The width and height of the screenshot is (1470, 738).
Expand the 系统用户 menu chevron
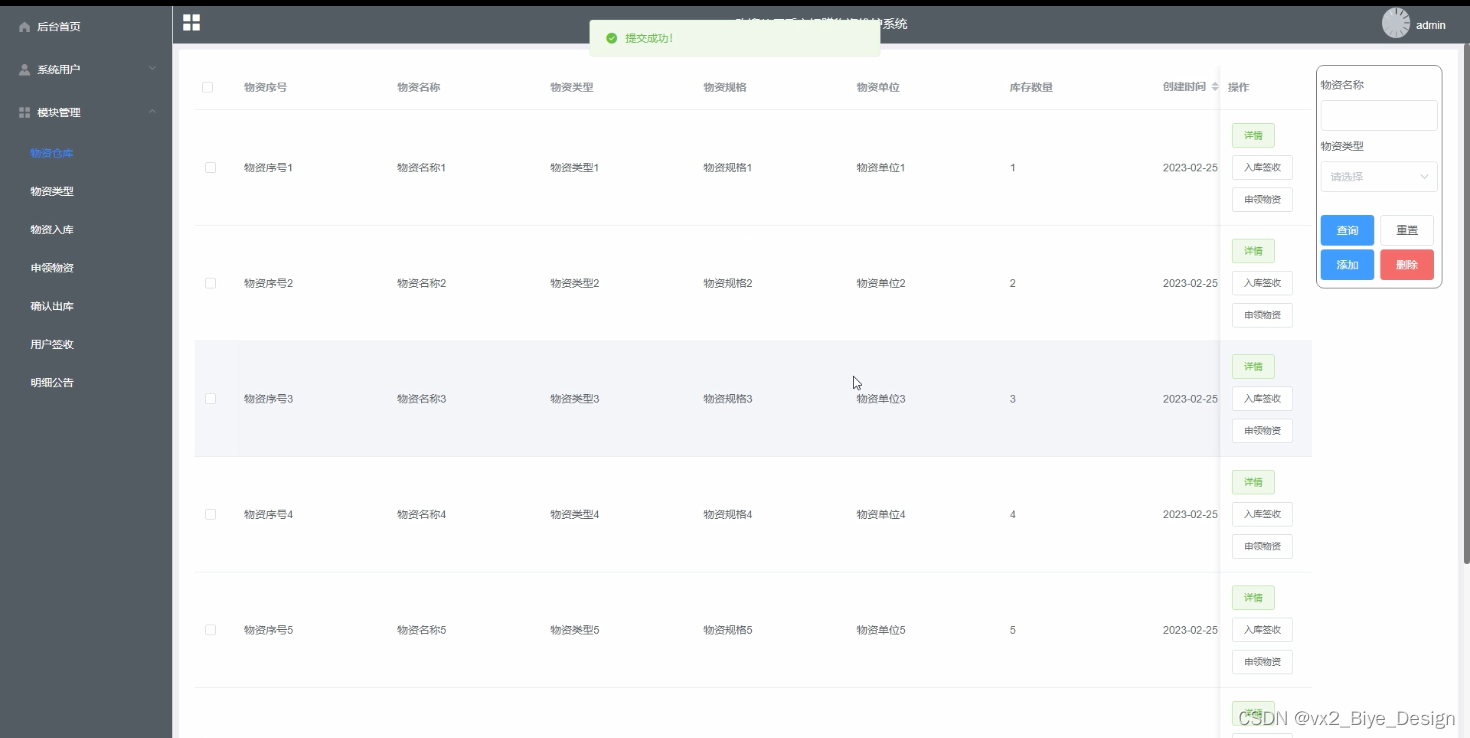152,68
